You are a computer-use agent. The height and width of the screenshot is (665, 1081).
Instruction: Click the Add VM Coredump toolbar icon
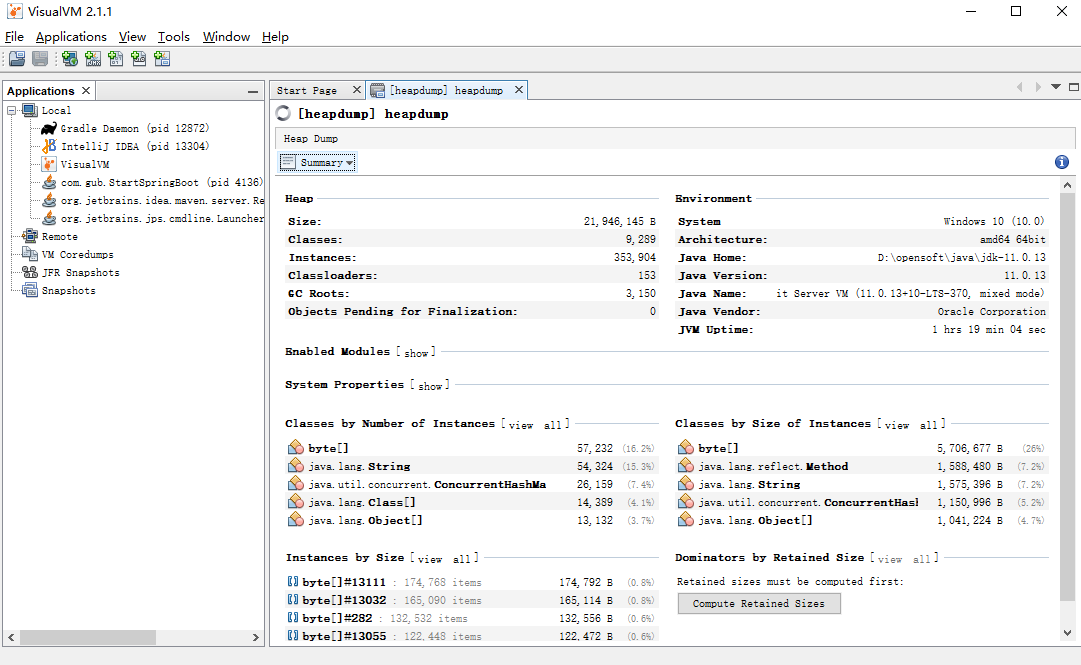pyautogui.click(x=116, y=58)
